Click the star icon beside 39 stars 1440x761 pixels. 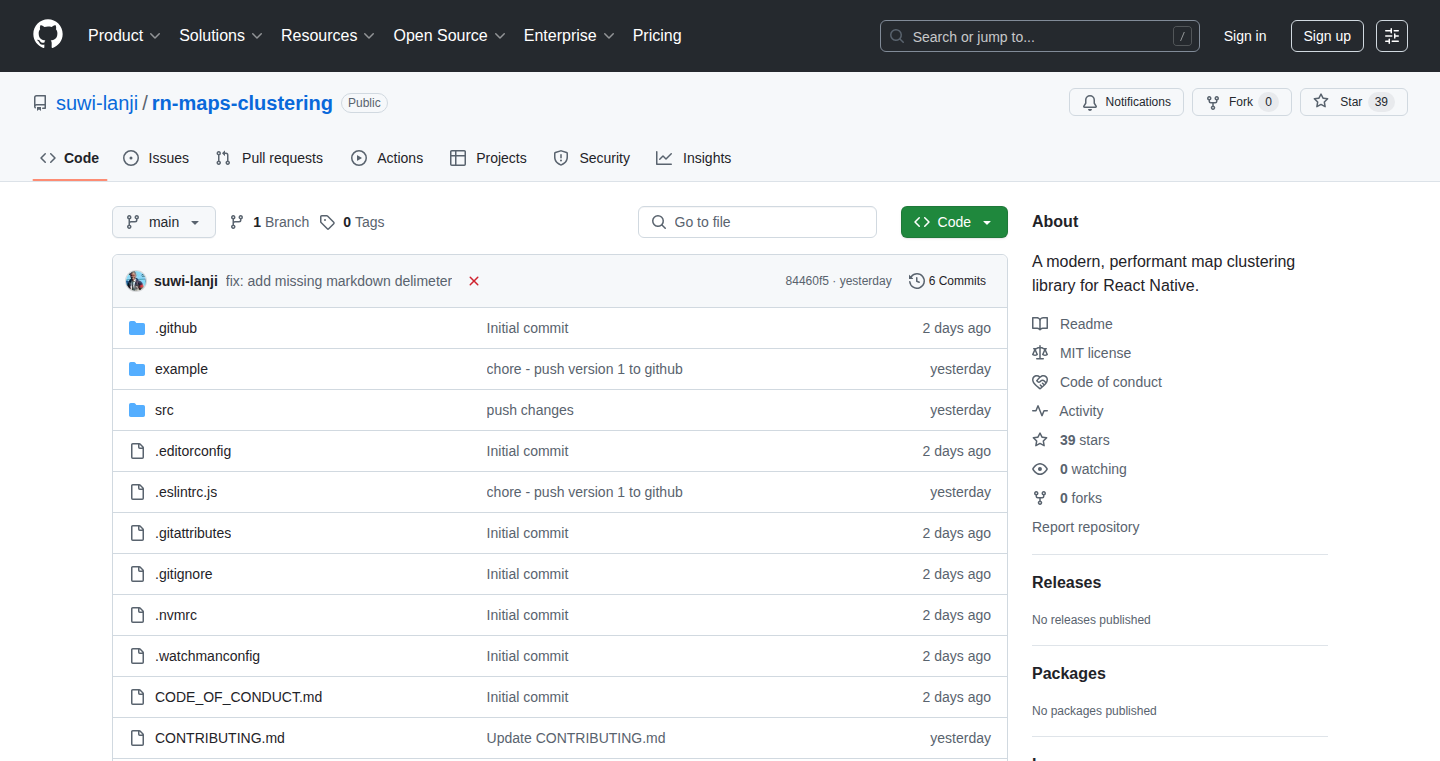tap(1040, 440)
